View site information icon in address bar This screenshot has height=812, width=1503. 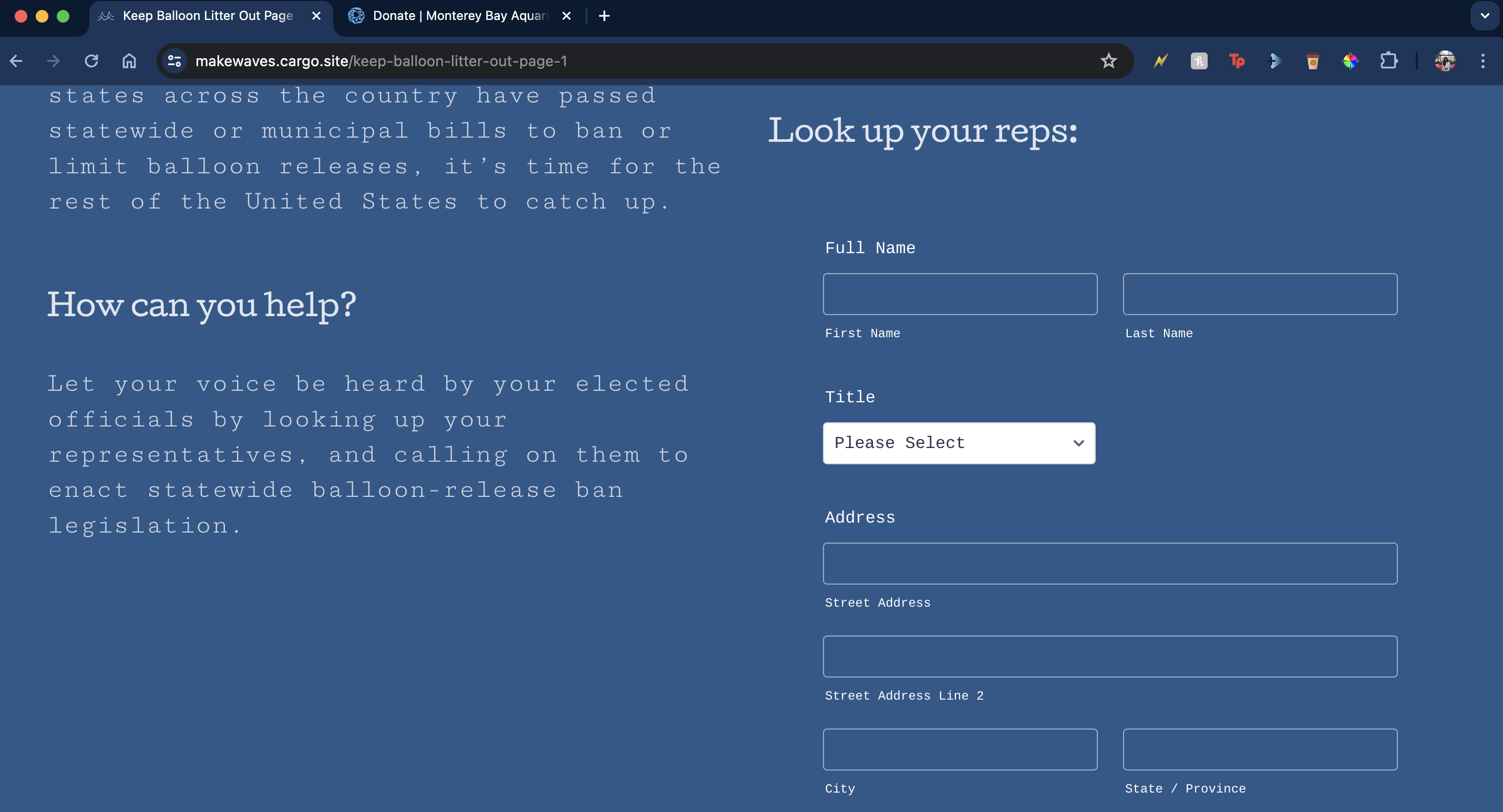pos(174,61)
